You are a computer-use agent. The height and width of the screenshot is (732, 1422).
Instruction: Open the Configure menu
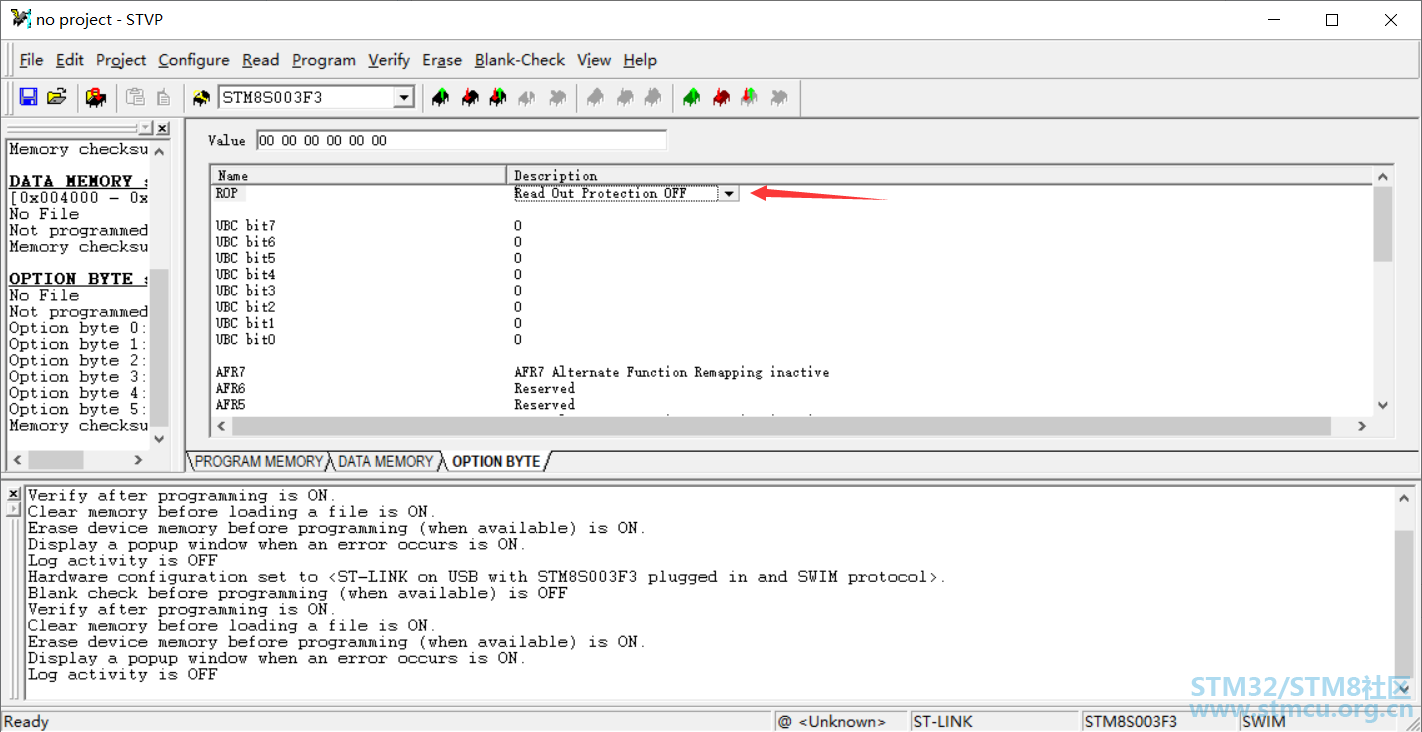coord(194,60)
